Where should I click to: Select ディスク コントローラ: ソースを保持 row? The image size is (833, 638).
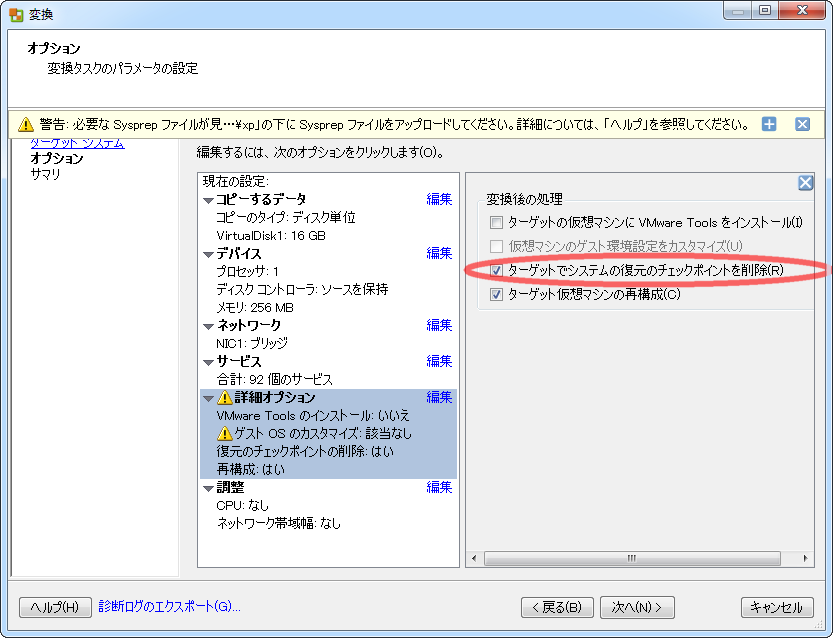[x=302, y=290]
